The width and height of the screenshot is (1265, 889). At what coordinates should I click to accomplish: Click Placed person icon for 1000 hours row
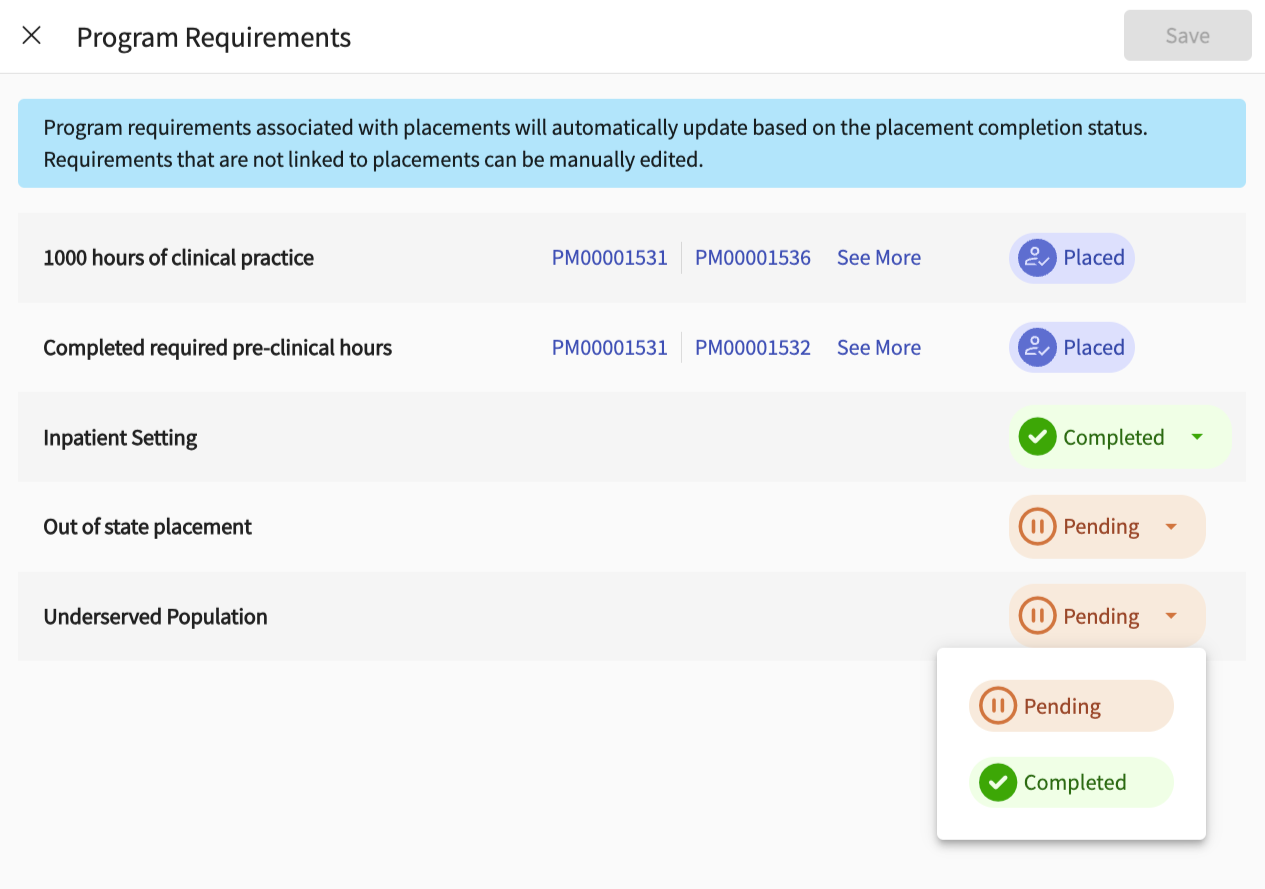coord(1037,258)
